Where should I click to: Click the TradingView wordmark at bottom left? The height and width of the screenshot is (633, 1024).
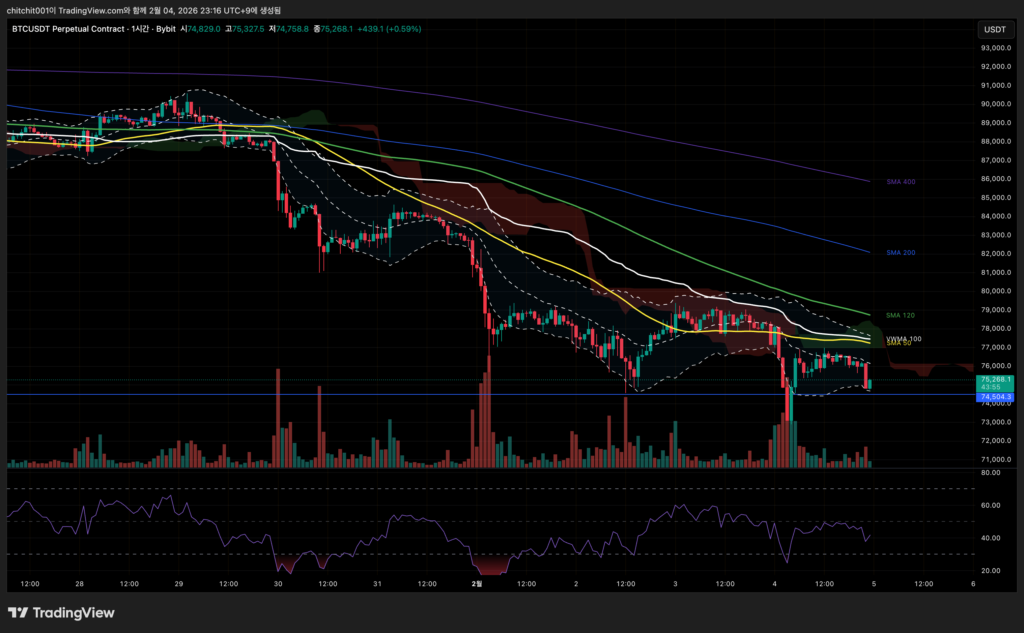(x=74, y=612)
